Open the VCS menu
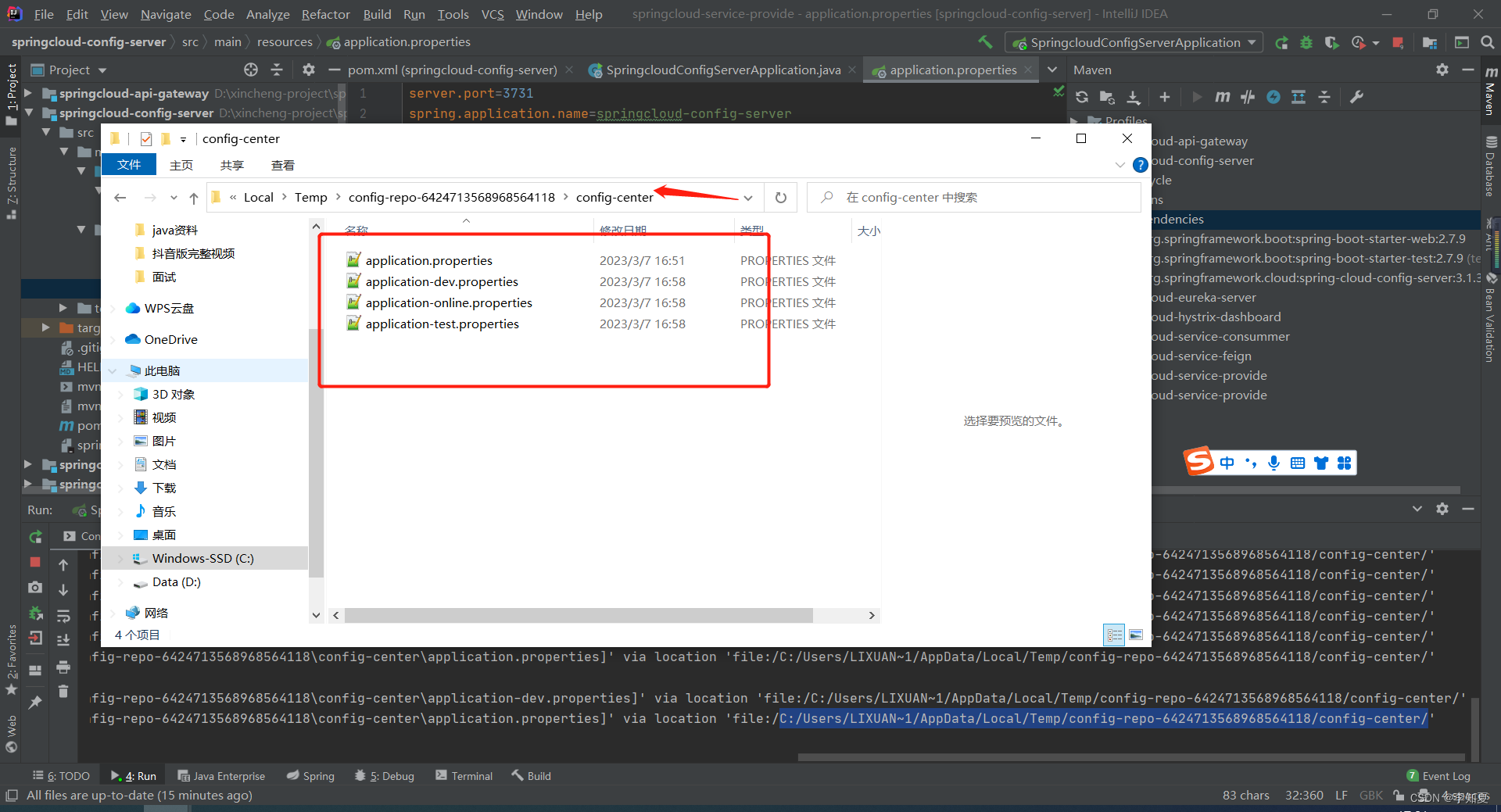This screenshot has width=1501, height=812. [x=493, y=14]
